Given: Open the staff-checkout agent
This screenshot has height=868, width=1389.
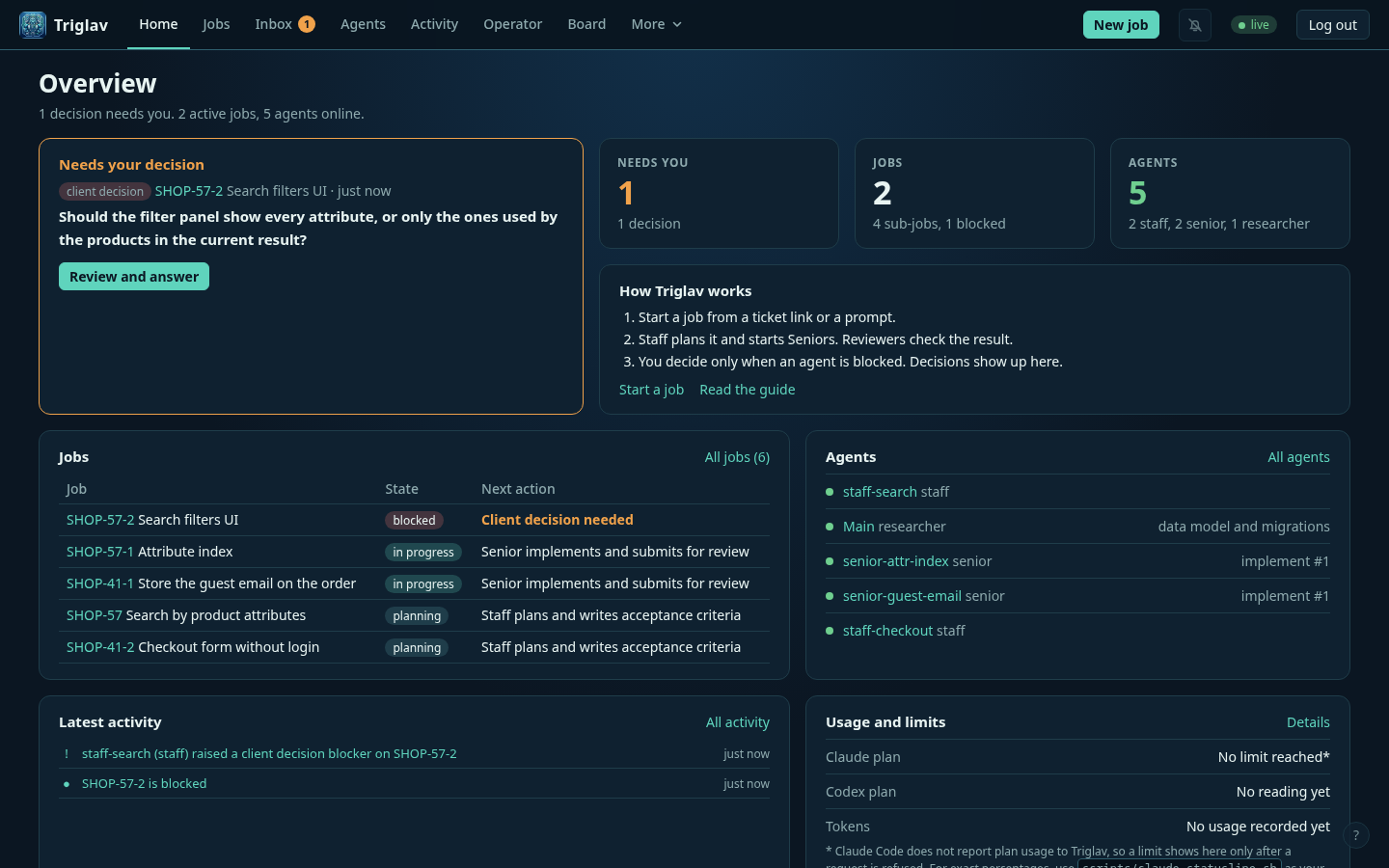Looking at the screenshot, I should point(887,631).
